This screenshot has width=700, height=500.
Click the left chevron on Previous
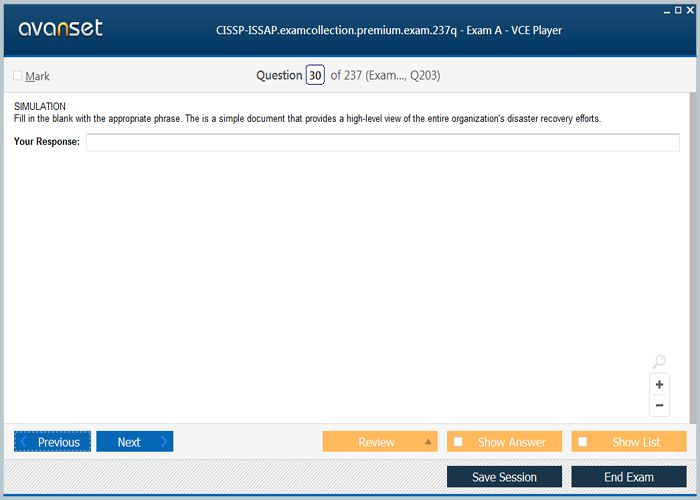(x=24, y=442)
